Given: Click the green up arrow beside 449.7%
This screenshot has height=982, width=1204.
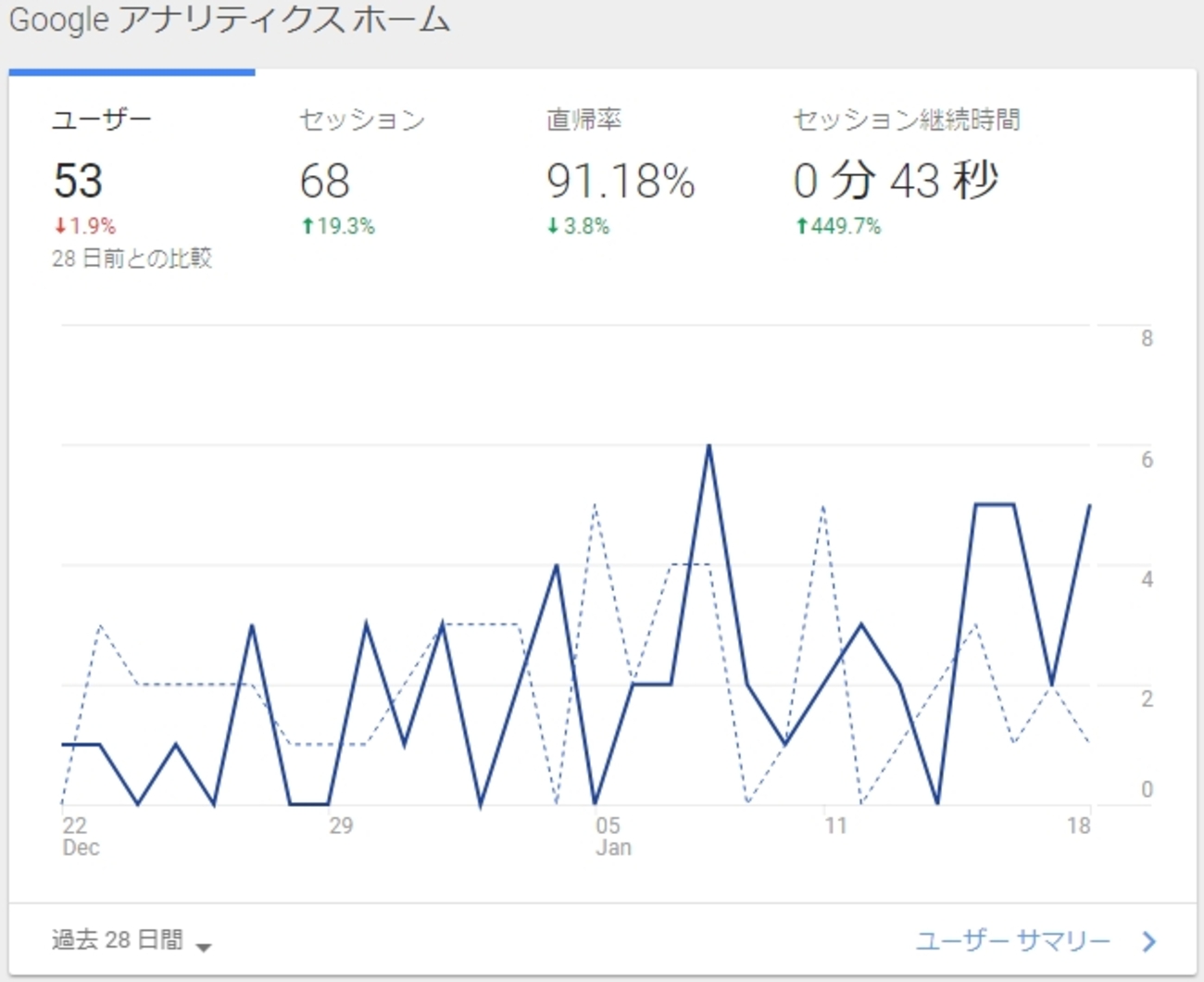Looking at the screenshot, I should click(x=802, y=226).
